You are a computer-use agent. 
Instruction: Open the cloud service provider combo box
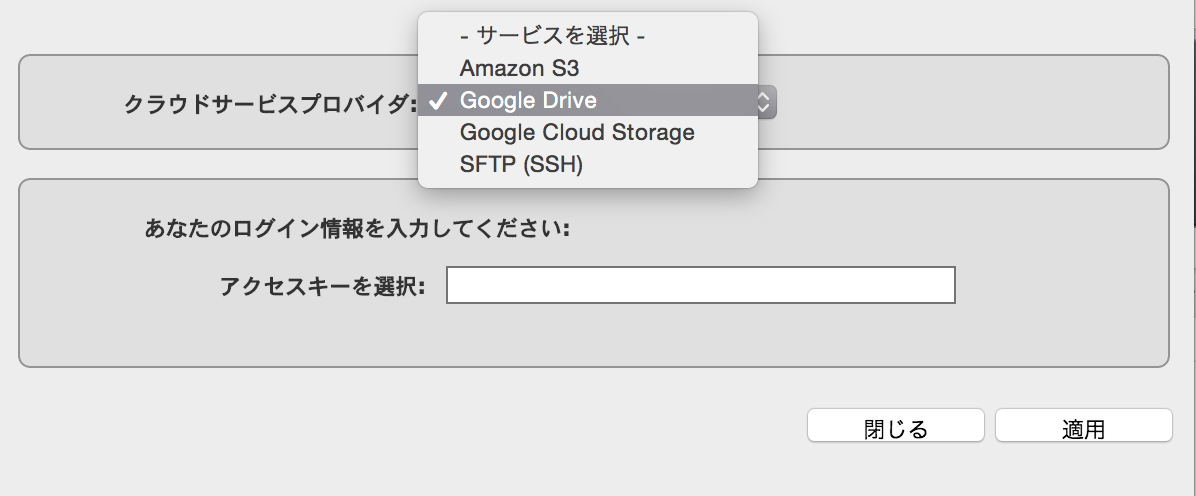click(x=597, y=101)
